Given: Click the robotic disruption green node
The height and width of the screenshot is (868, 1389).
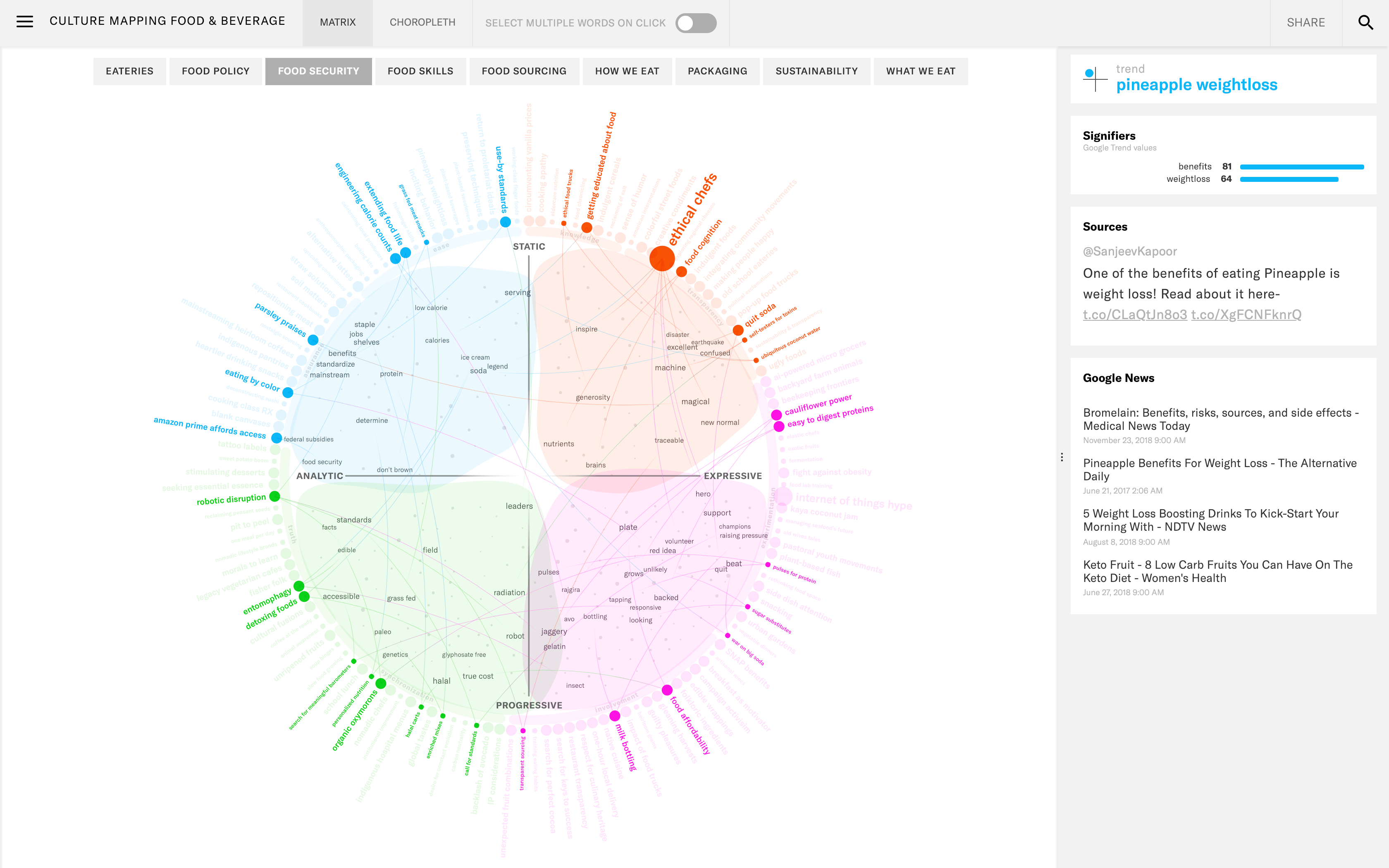Looking at the screenshot, I should (275, 496).
